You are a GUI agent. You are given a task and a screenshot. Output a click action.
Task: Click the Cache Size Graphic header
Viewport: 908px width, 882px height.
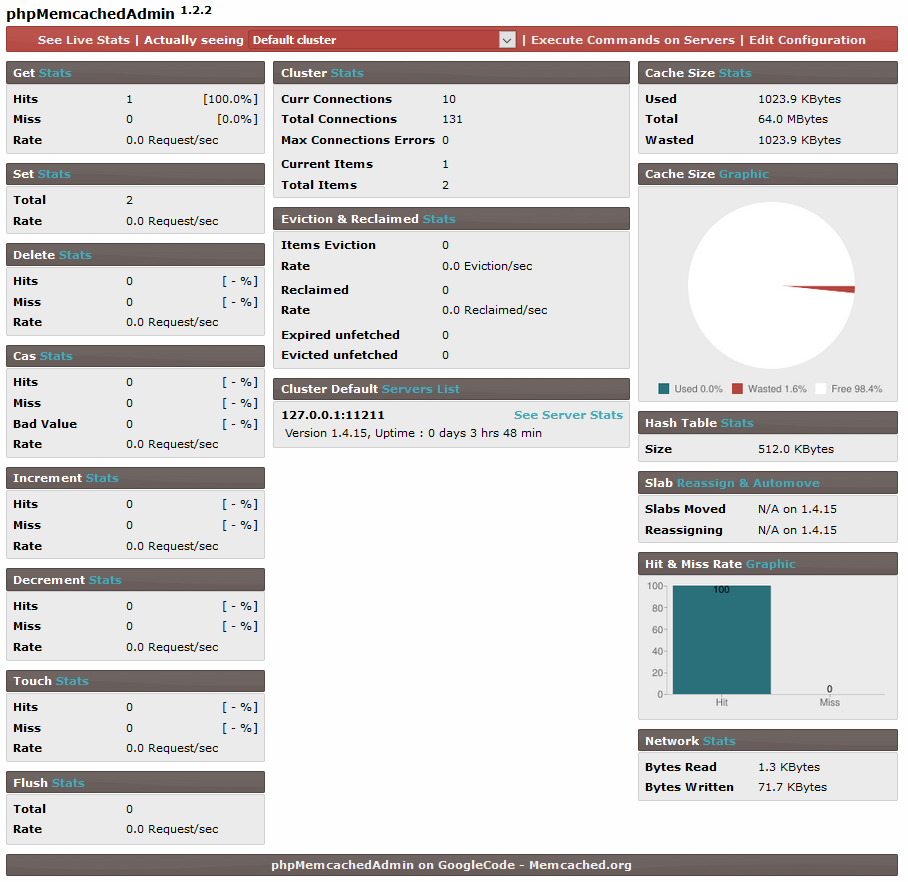pyautogui.click(x=767, y=174)
